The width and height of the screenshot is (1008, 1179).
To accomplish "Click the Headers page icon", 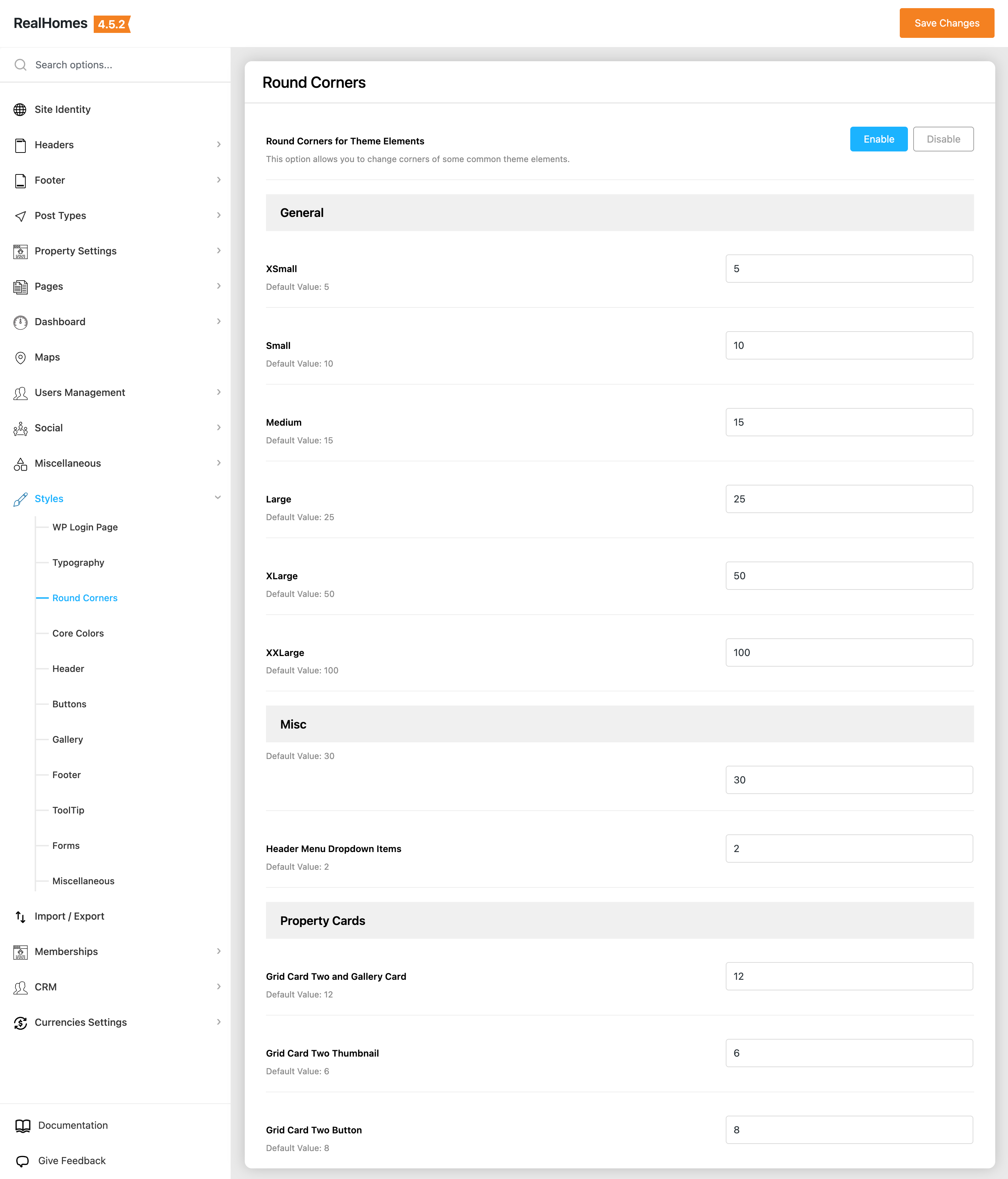I will click(21, 145).
